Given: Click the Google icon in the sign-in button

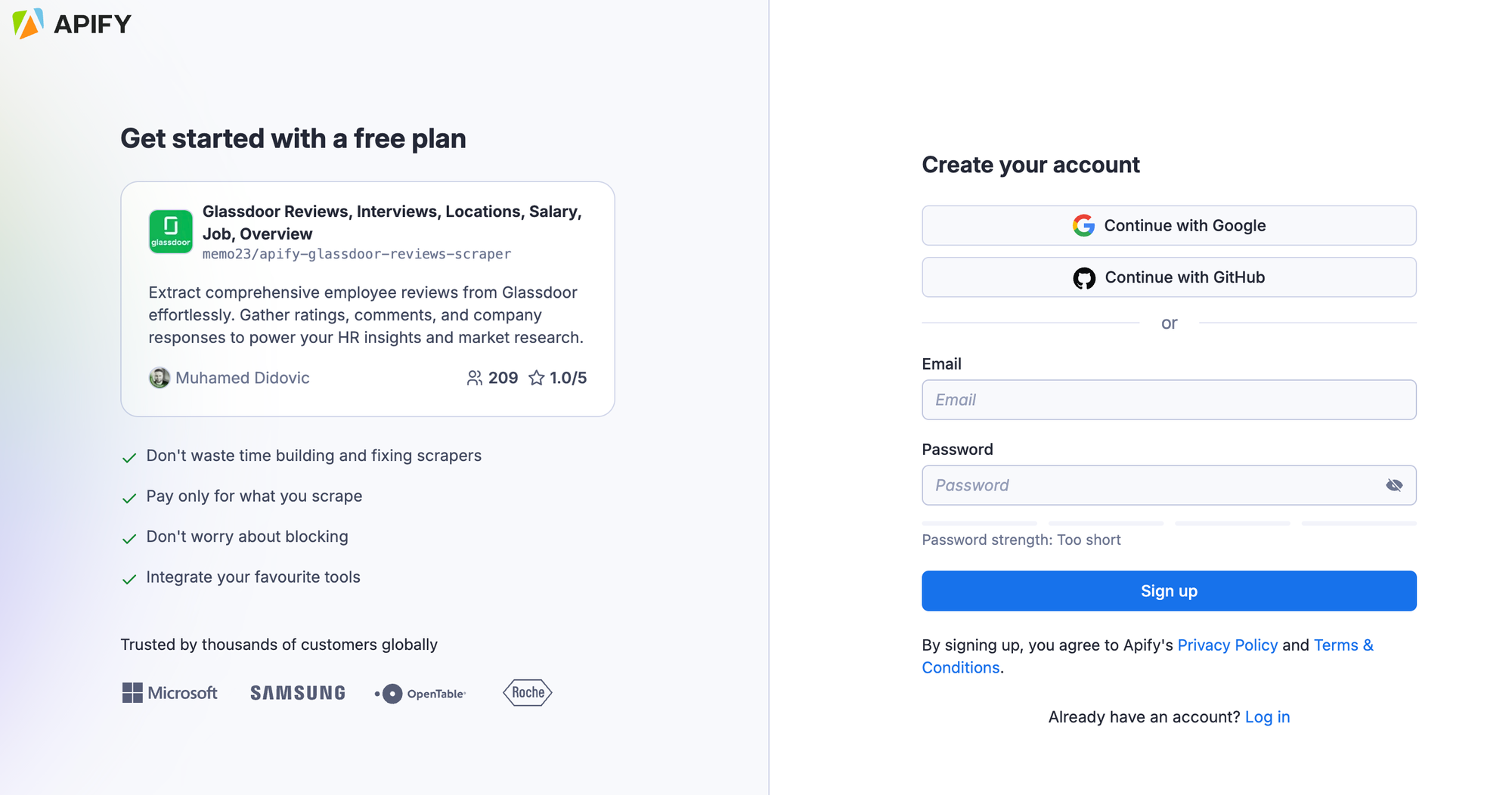Looking at the screenshot, I should 1083,225.
